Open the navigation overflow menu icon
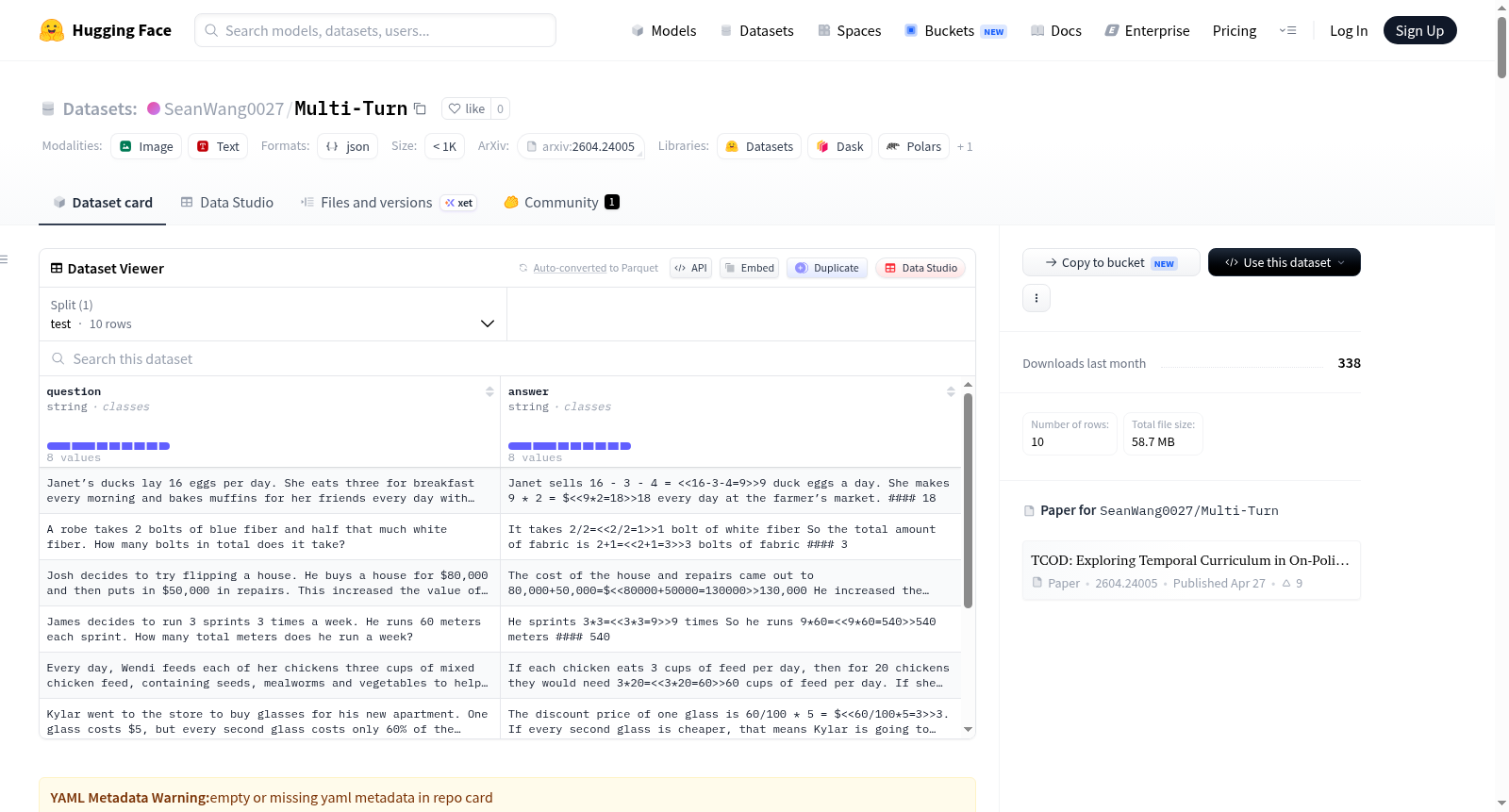Viewport: 1509px width, 812px height. [1287, 30]
